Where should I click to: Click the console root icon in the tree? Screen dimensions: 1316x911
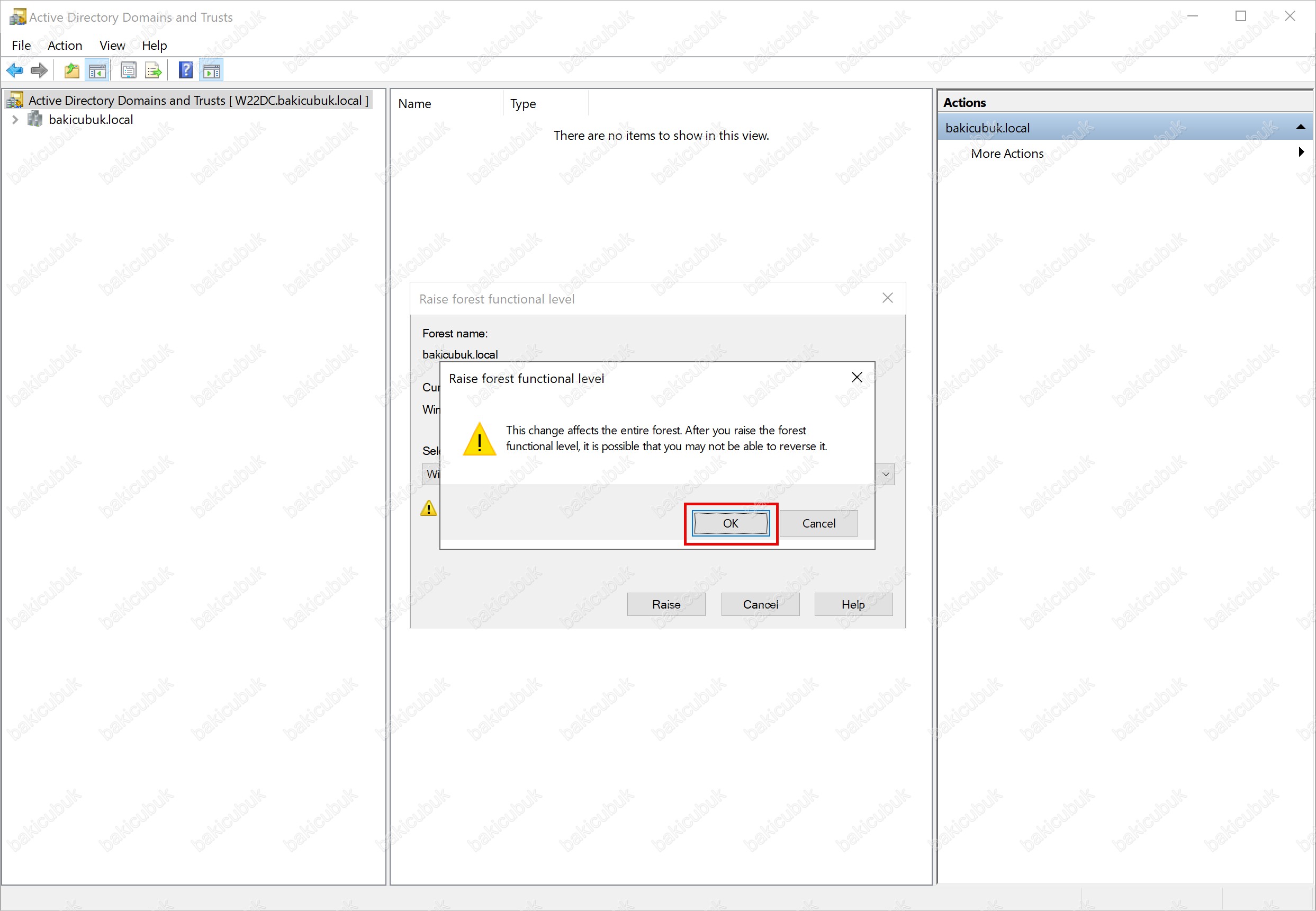[15, 100]
